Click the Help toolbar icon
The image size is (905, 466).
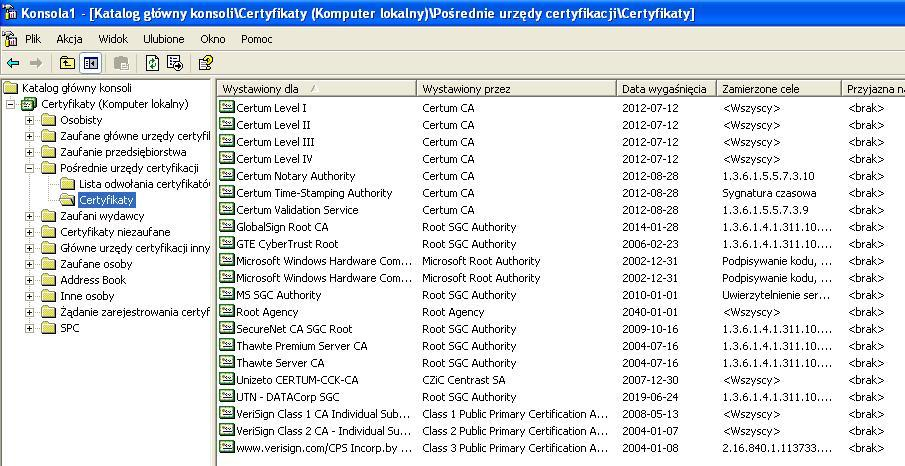(x=206, y=63)
